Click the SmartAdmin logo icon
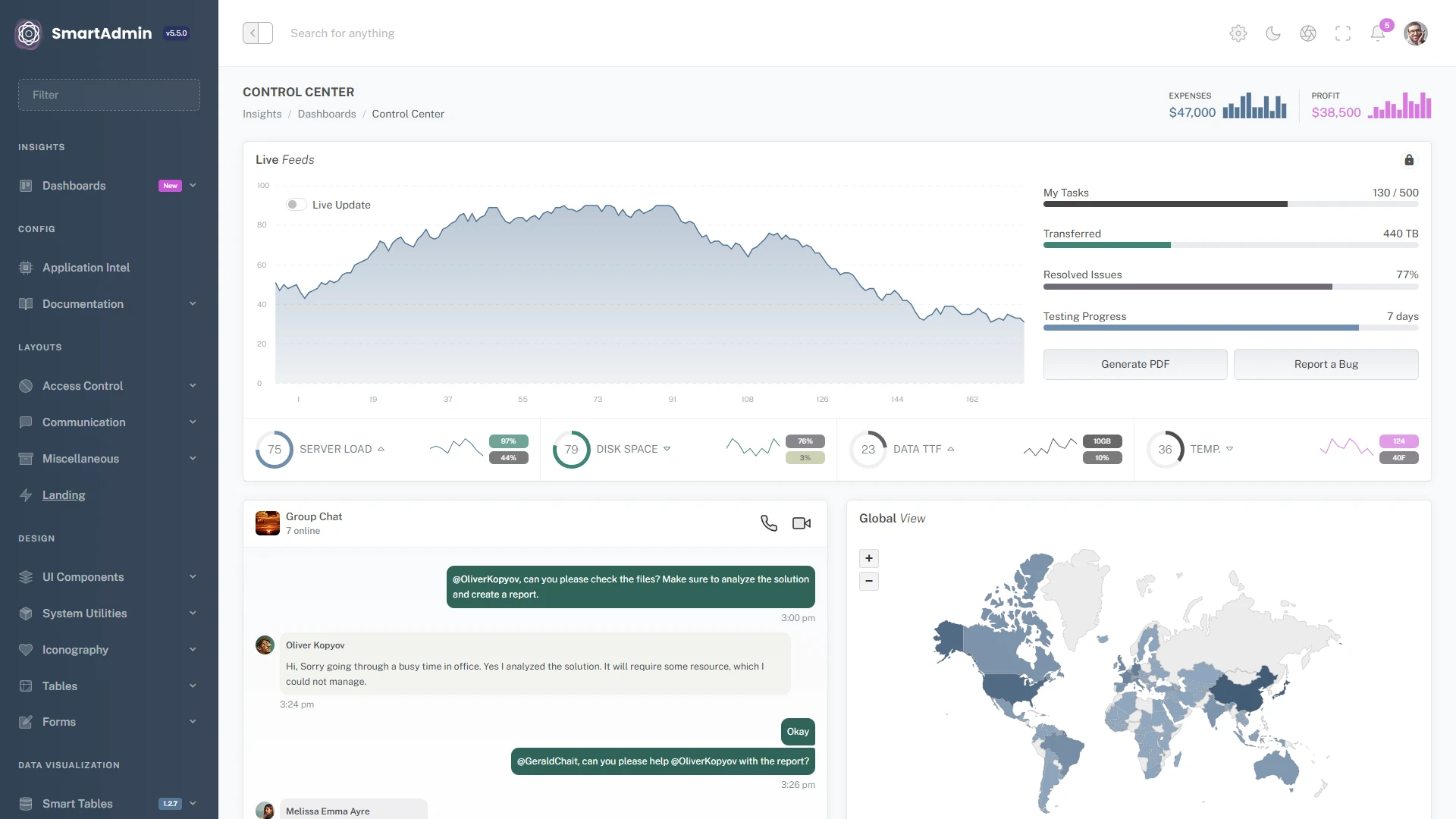1456x819 pixels. 29,33
